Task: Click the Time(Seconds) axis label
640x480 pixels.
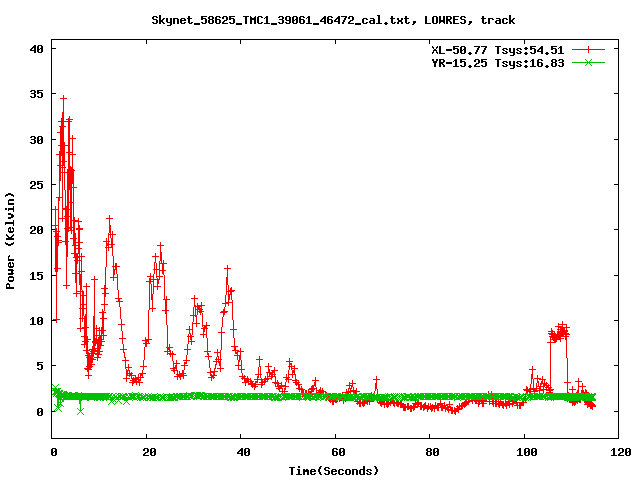Action: coord(333,471)
